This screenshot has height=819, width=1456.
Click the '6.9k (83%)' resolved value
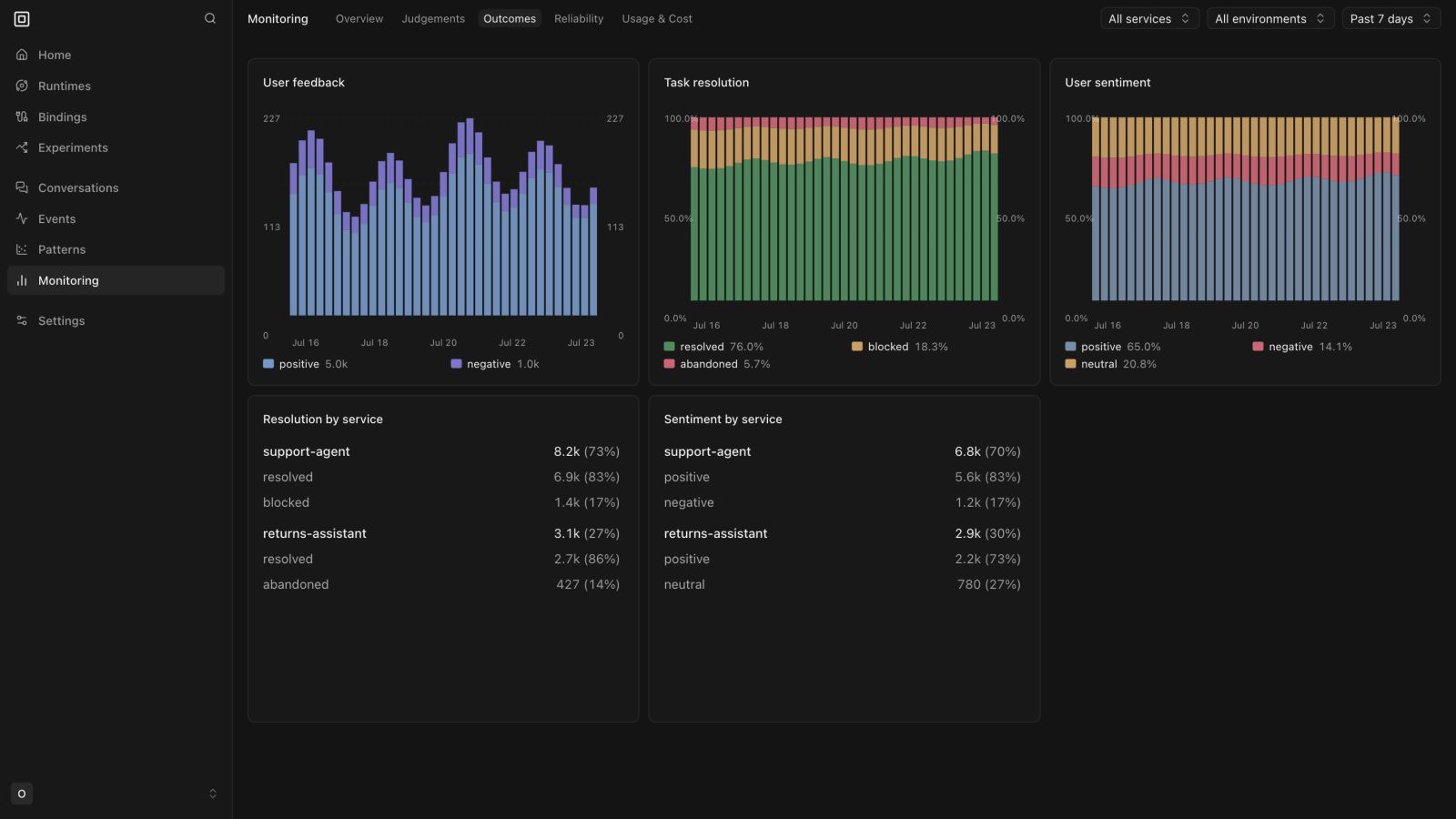(587, 477)
